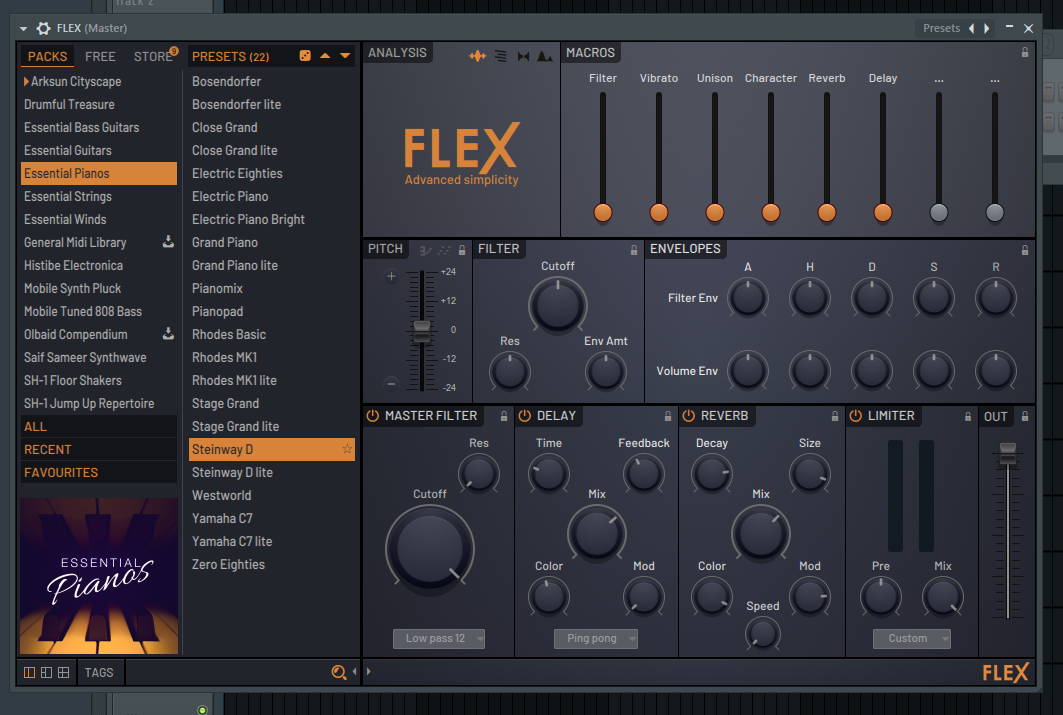Screen dimensions: 1063x715
Task: Select the grid browser layout icon
Action: pyautogui.click(x=63, y=672)
